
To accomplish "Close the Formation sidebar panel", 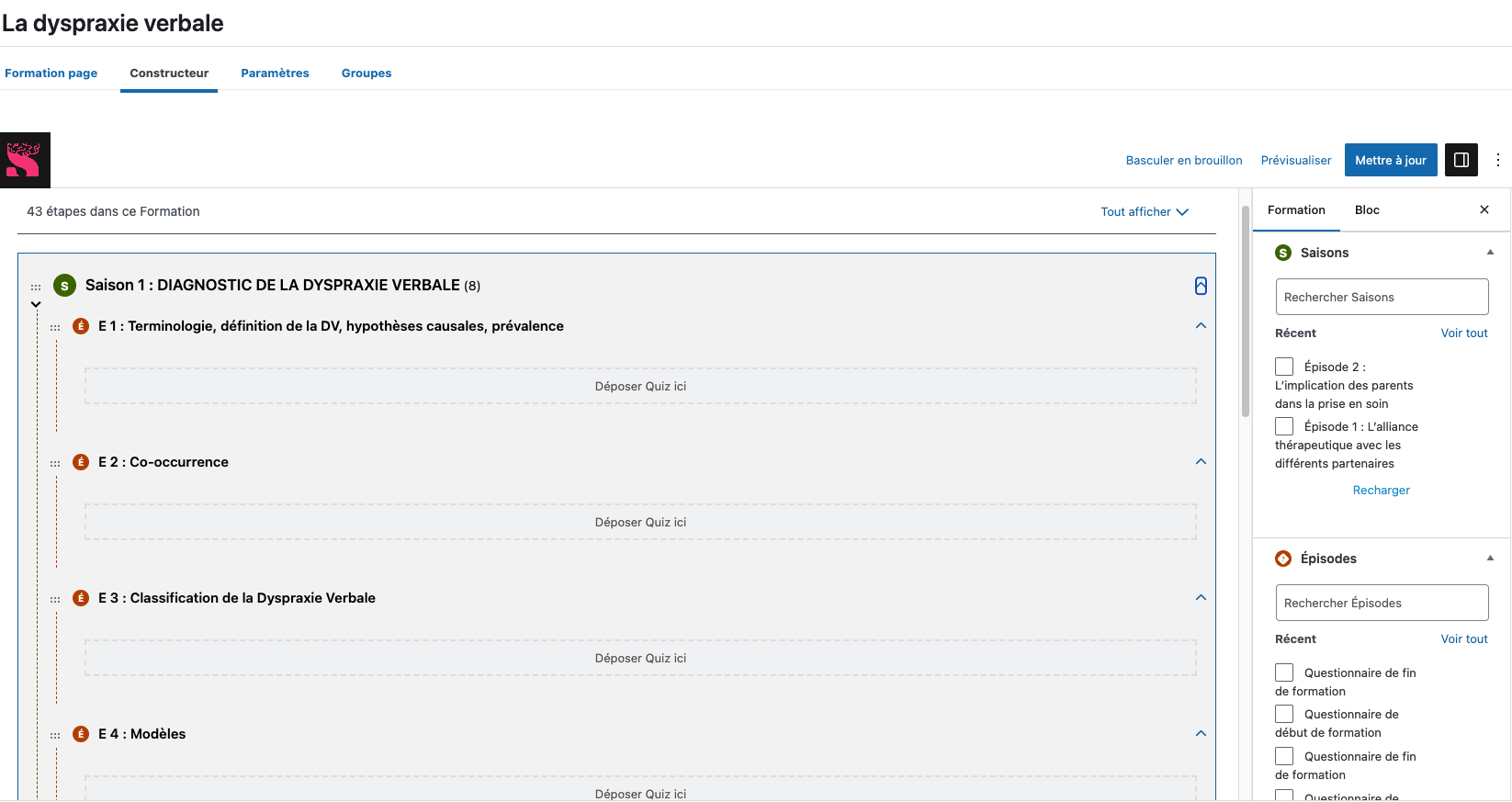I will (1484, 210).
